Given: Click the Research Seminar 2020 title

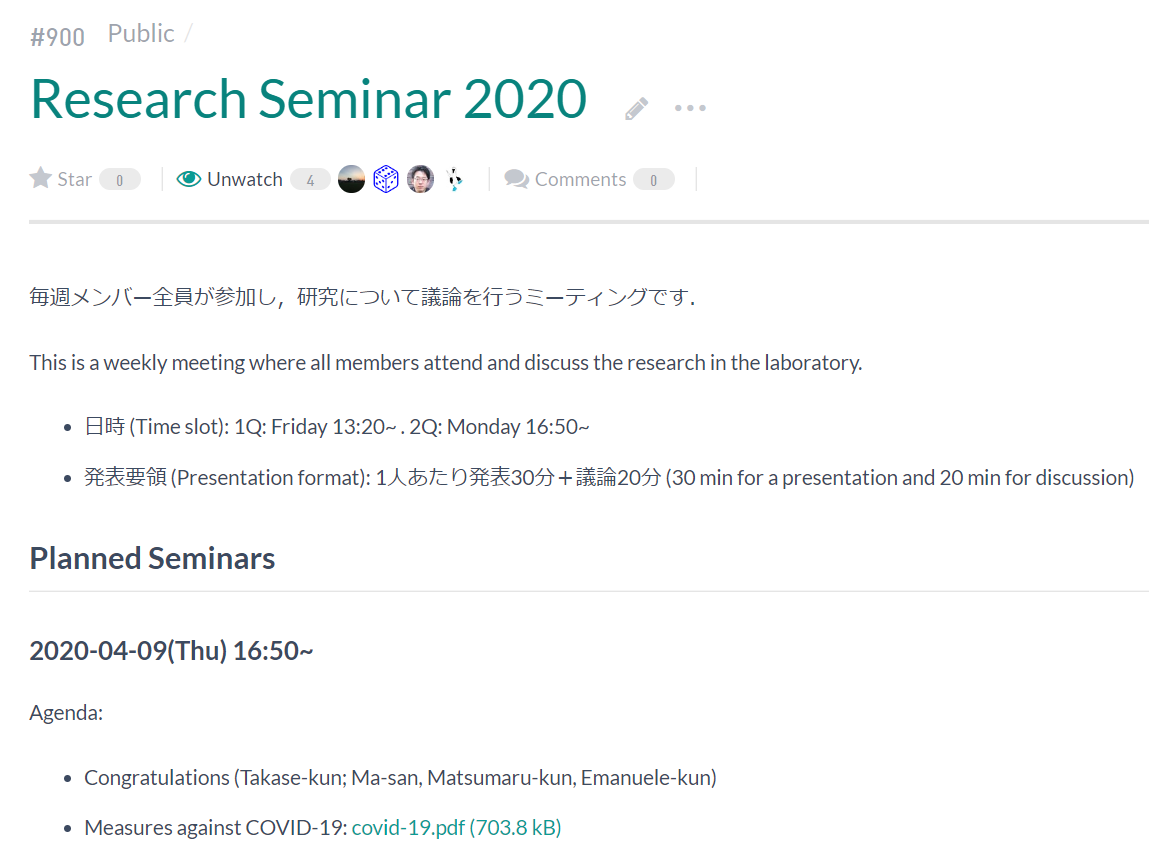Looking at the screenshot, I should point(309,99).
